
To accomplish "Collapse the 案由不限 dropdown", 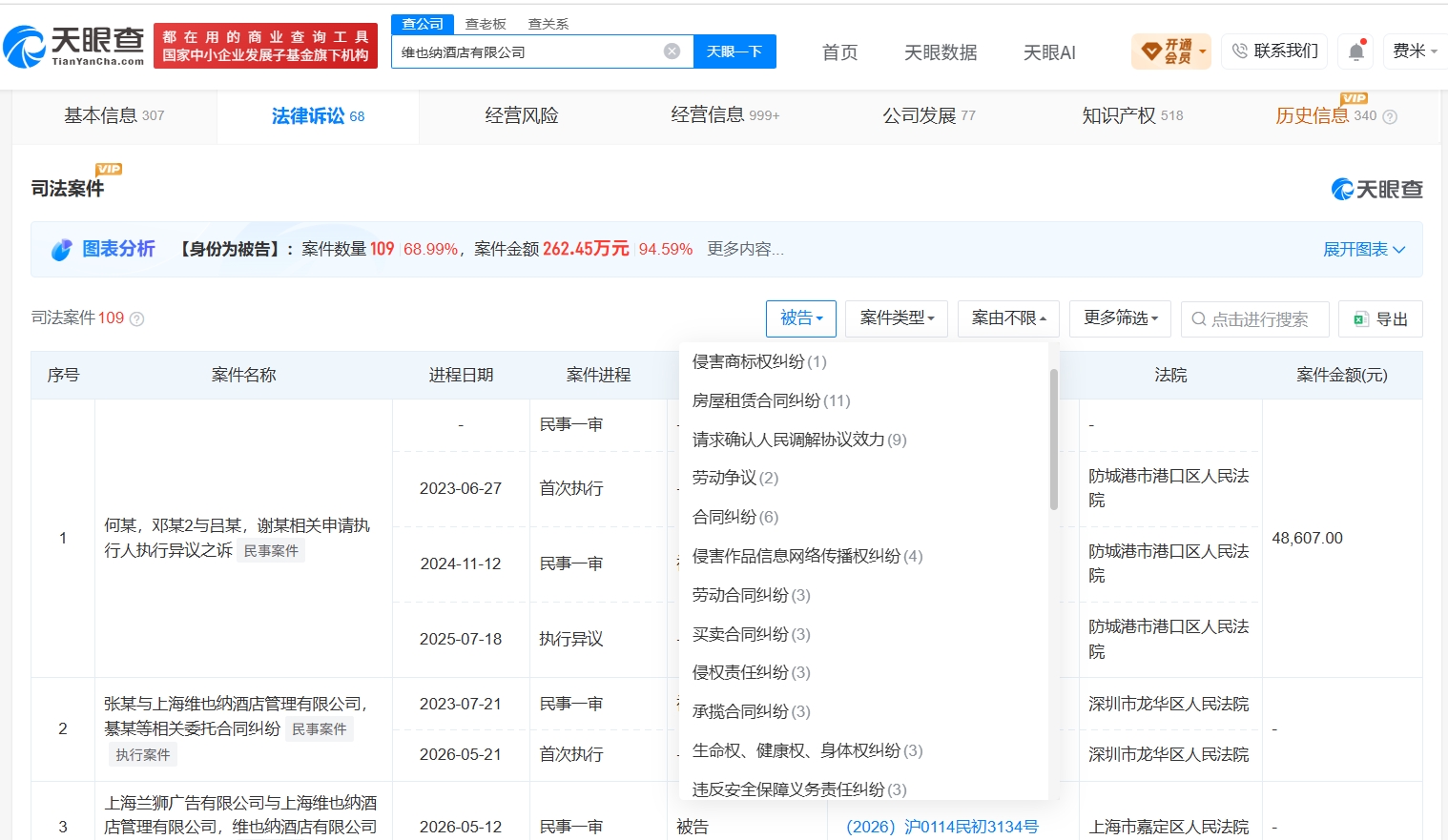I will 1008,318.
